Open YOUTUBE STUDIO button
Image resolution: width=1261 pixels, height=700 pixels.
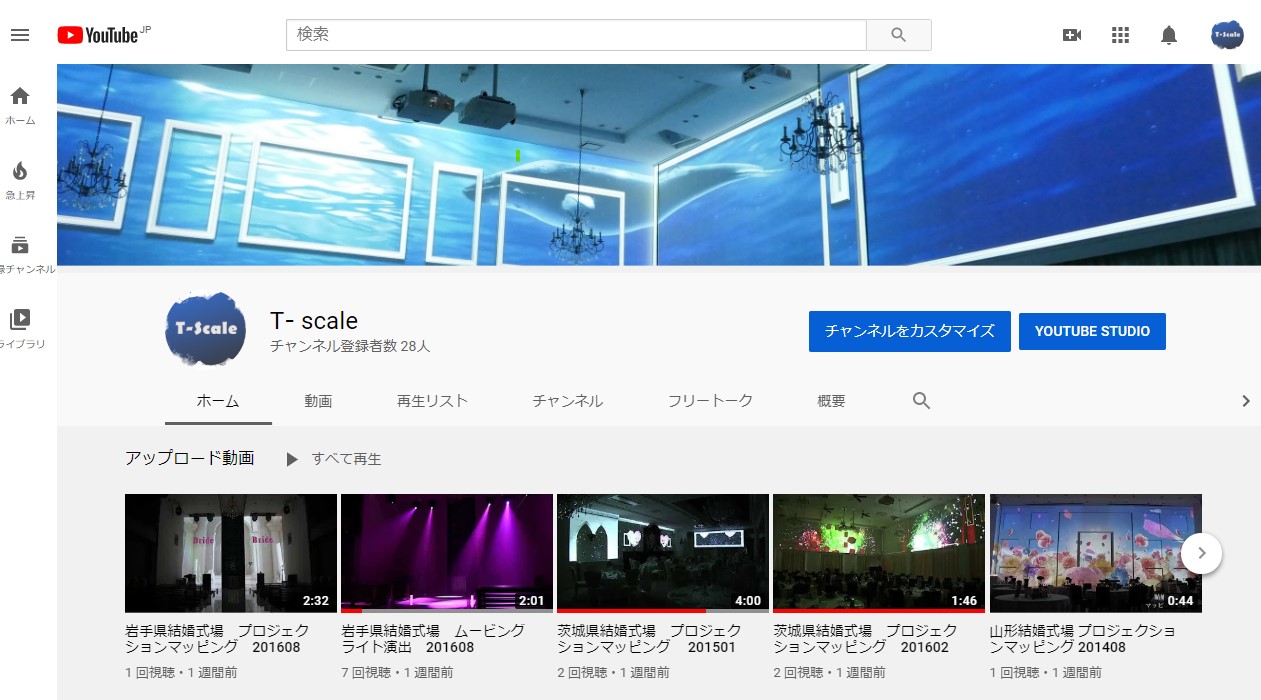(1092, 331)
